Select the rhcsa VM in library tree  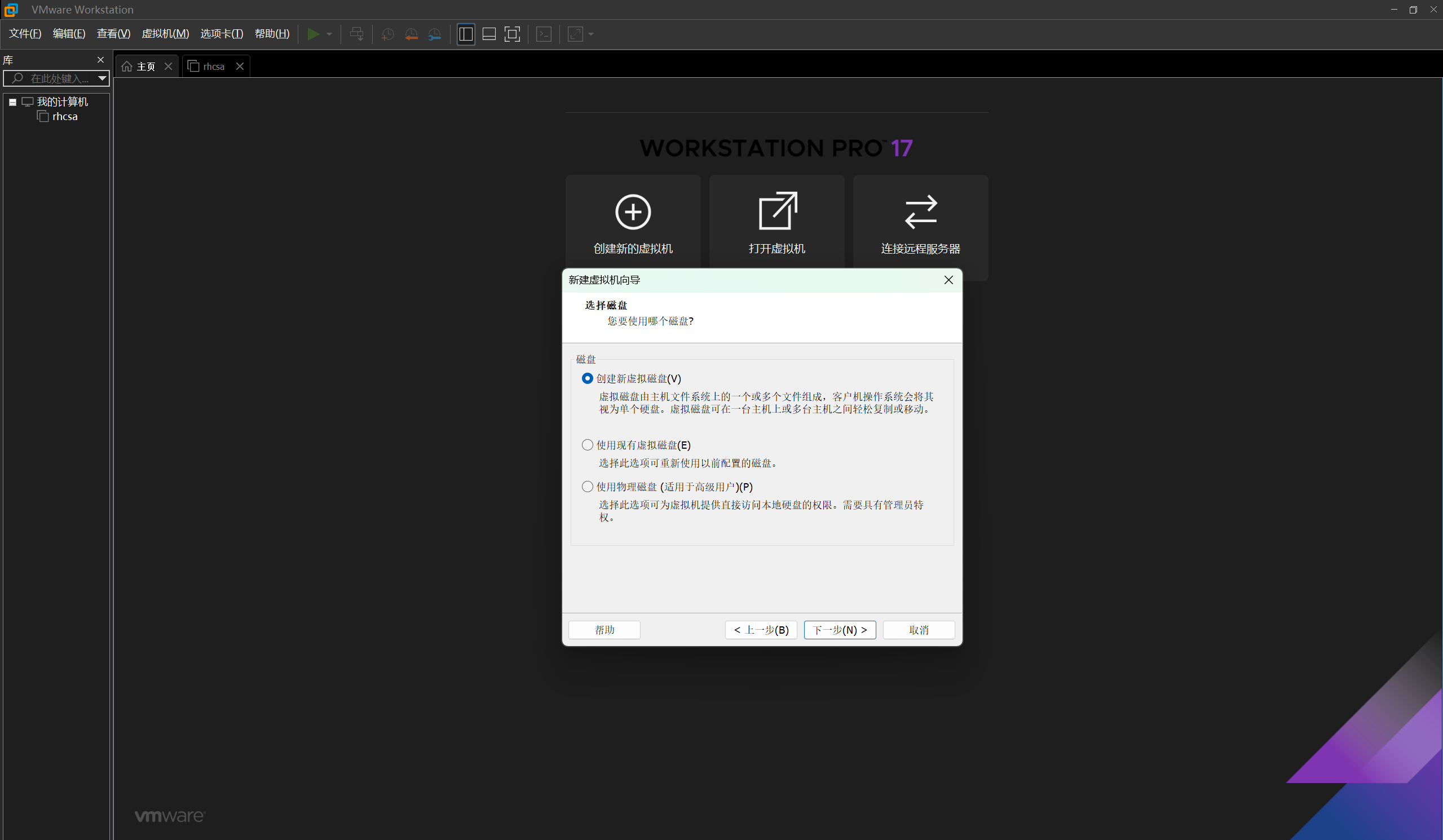65,117
